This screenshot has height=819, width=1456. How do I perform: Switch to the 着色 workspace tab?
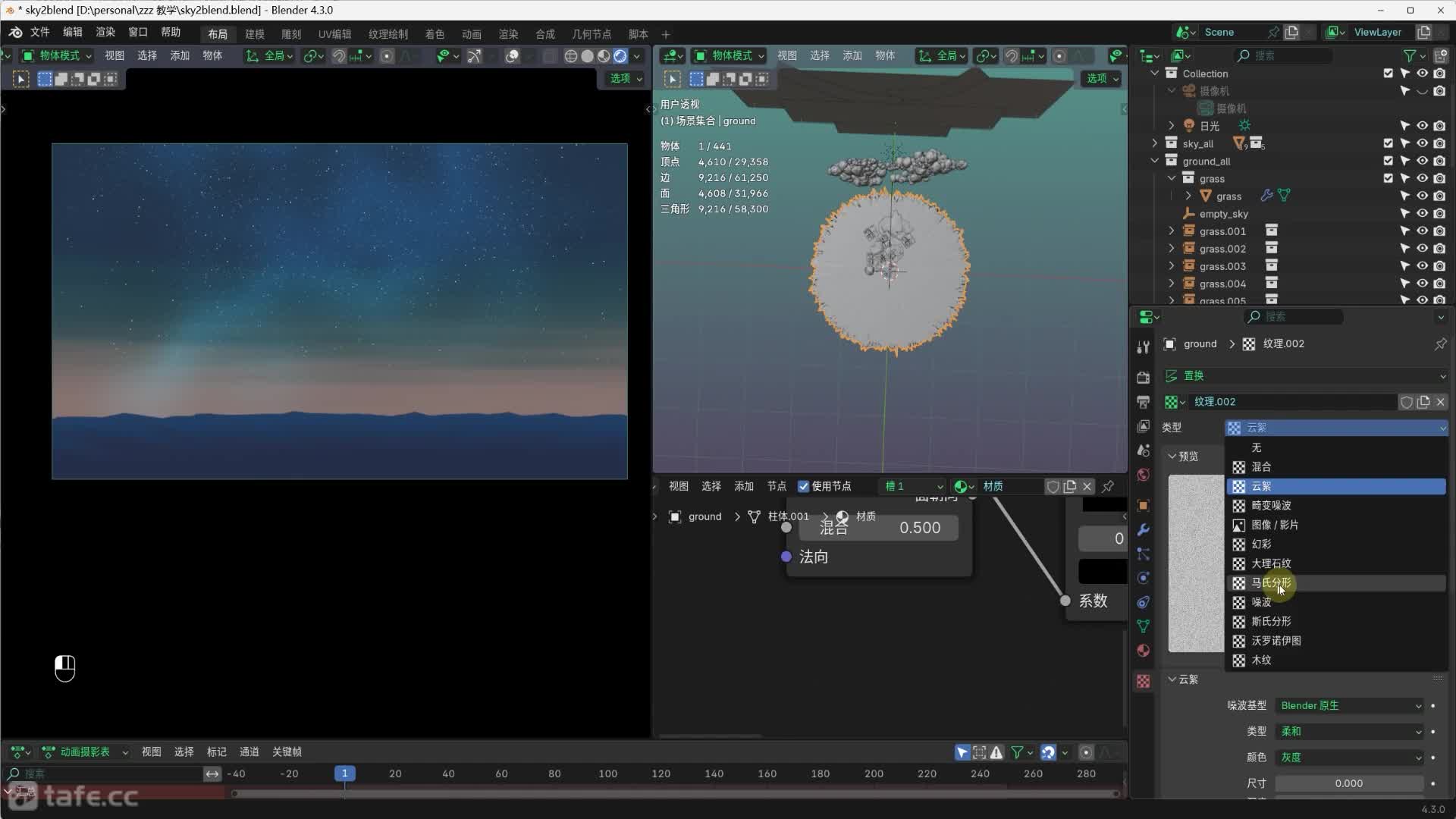coord(435,34)
